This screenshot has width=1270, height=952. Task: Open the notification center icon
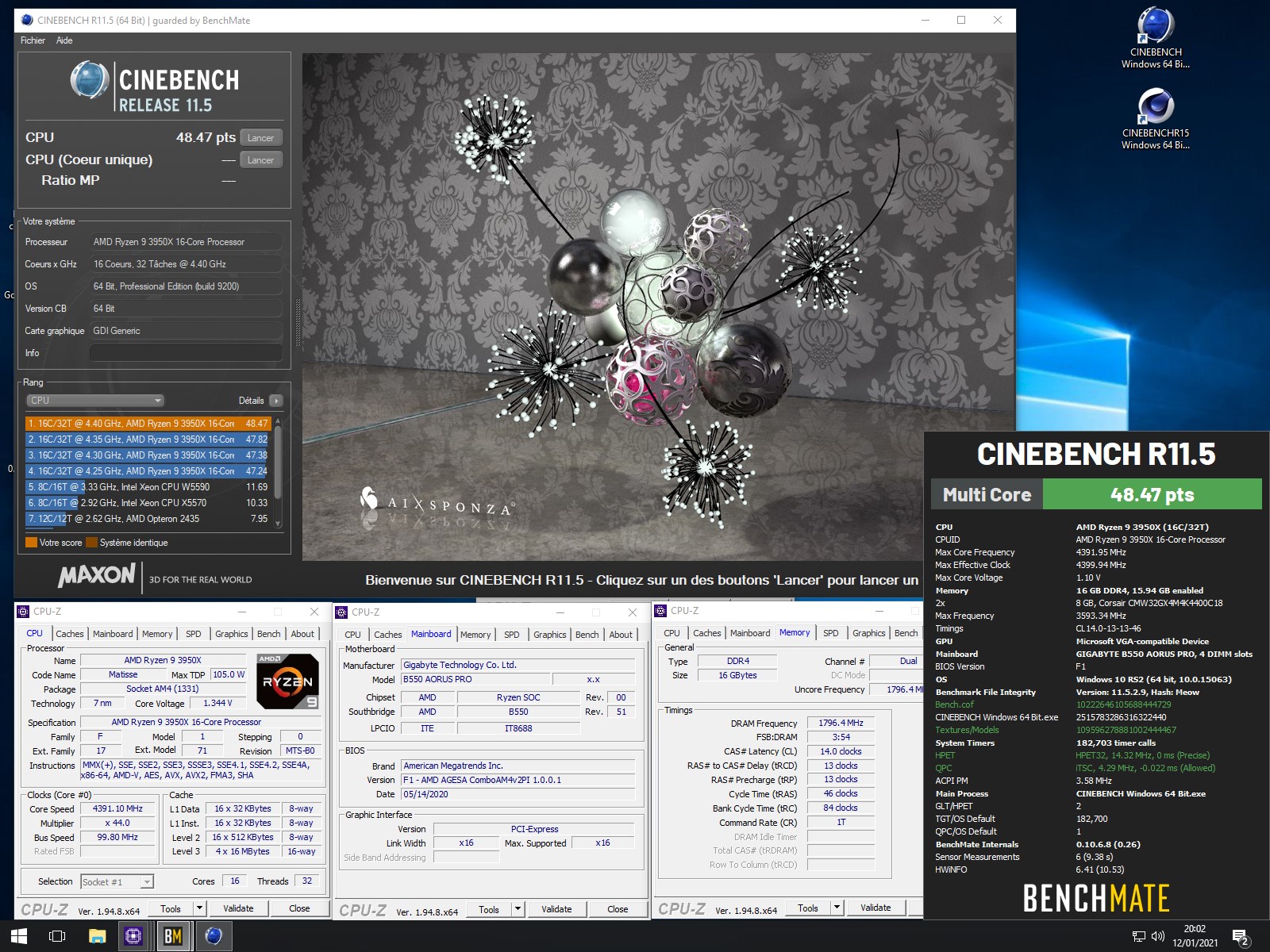pos(1241,937)
